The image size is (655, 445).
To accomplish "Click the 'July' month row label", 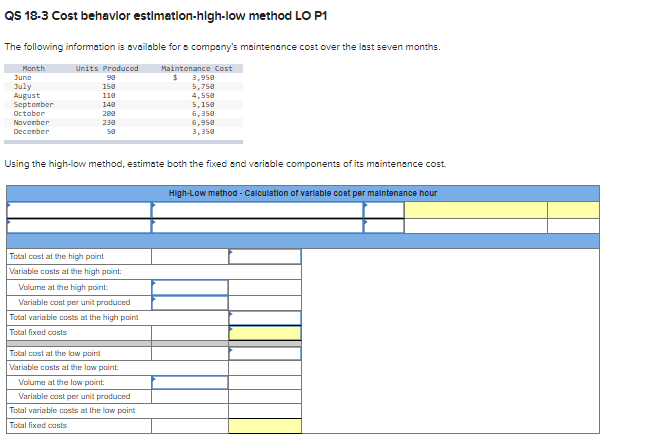I will [23, 86].
